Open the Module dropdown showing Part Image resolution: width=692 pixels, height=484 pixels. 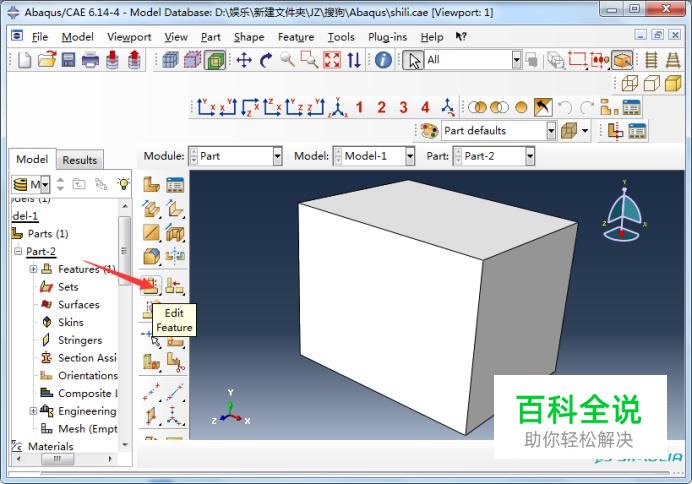pyautogui.click(x=236, y=156)
